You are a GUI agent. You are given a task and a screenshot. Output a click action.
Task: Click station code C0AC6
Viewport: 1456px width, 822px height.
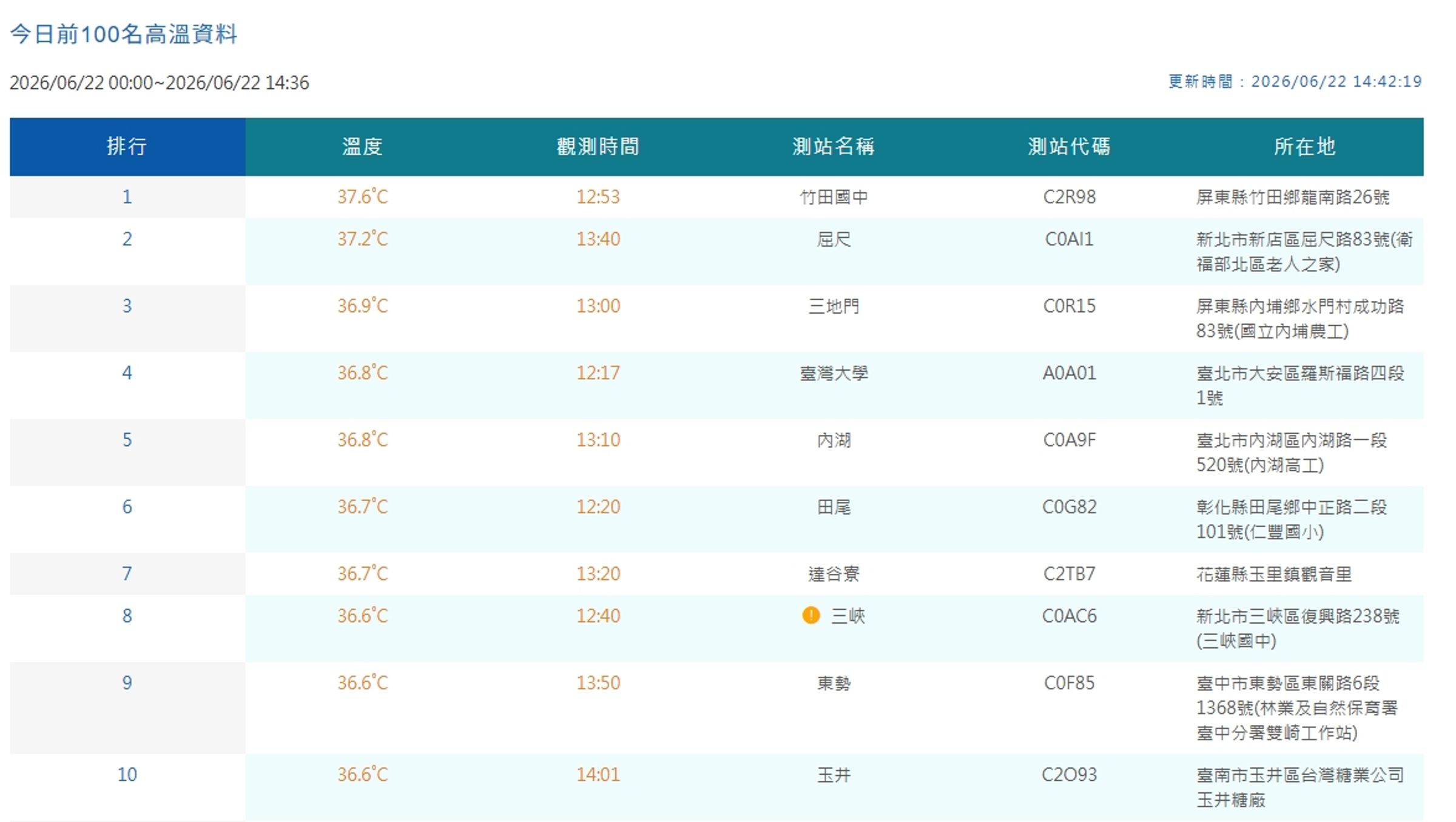click(x=1069, y=616)
